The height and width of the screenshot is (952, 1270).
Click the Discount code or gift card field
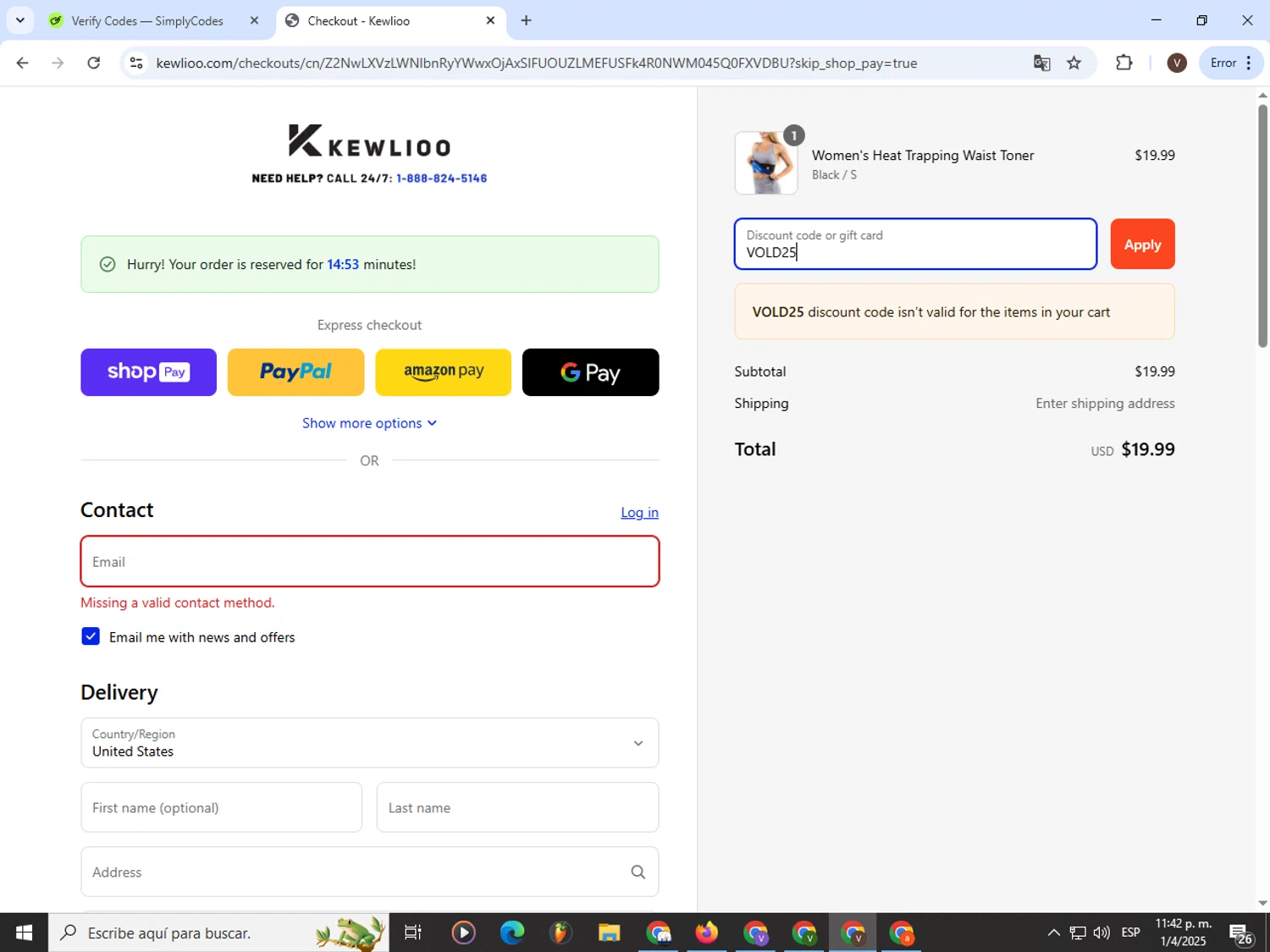(915, 244)
